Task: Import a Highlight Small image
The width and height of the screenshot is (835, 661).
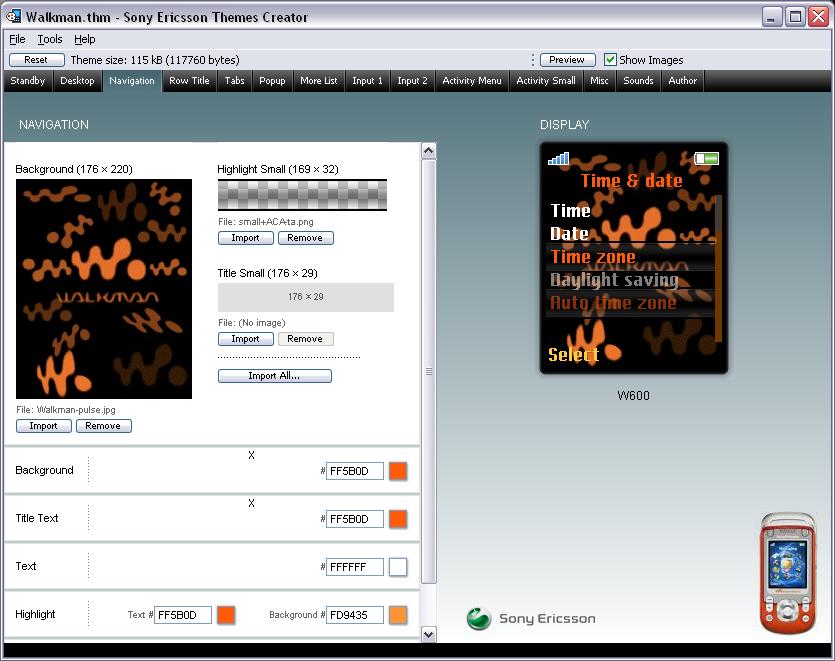Action: click(x=245, y=238)
